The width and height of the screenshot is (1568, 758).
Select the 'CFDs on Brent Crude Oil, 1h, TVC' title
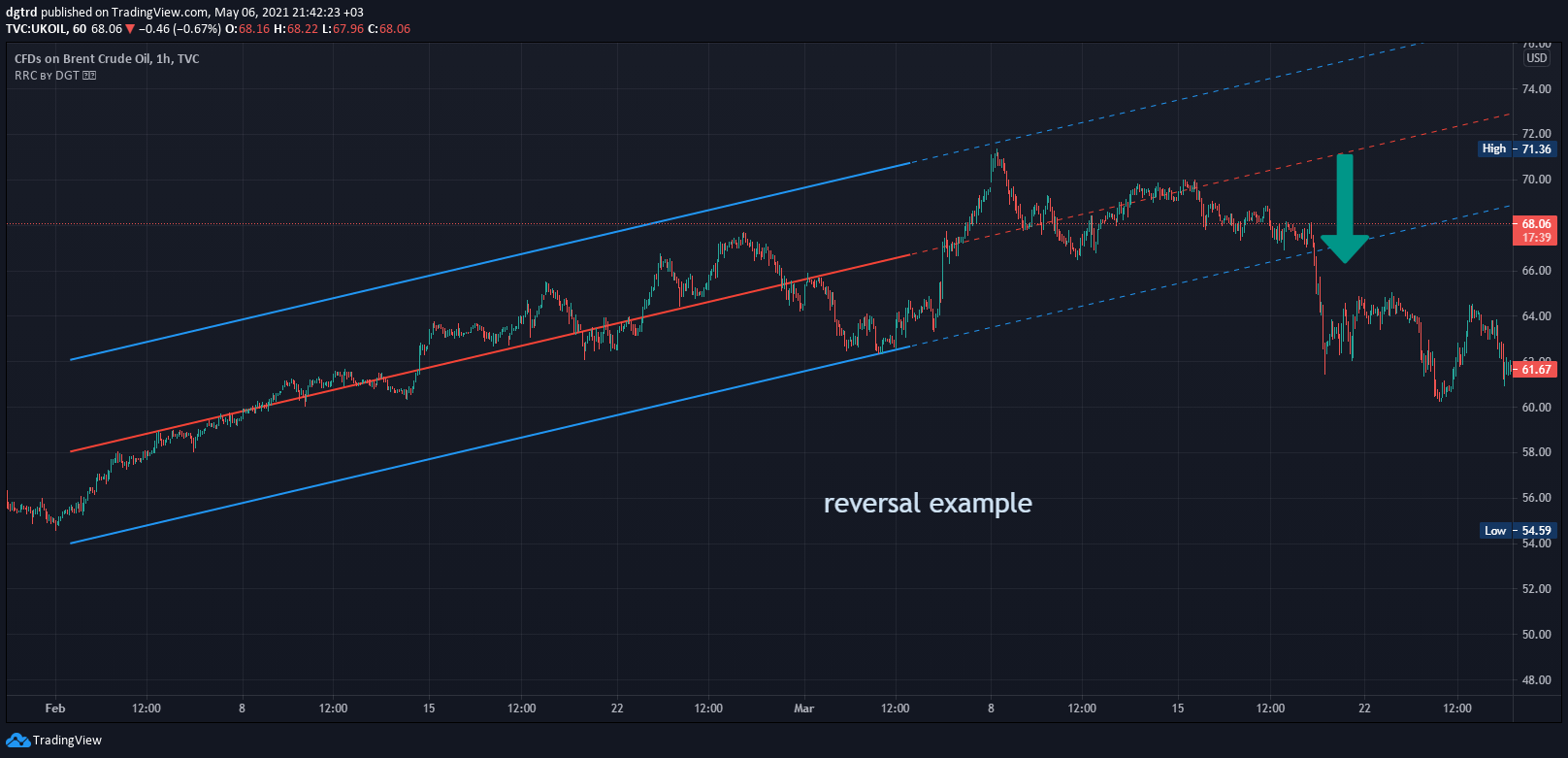click(x=107, y=58)
